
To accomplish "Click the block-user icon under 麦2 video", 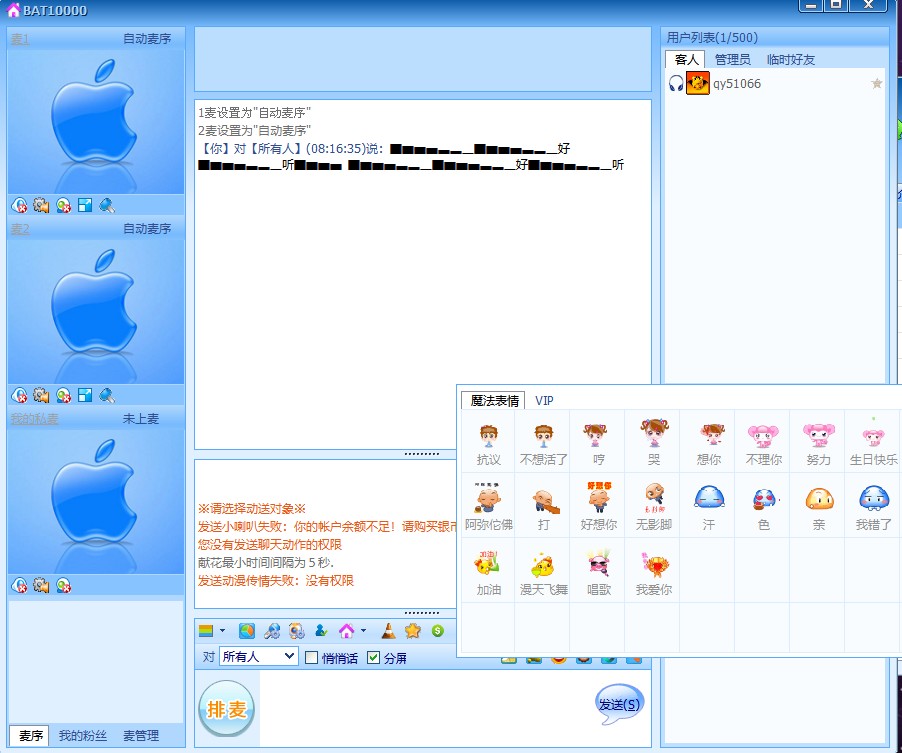I will click(63, 395).
